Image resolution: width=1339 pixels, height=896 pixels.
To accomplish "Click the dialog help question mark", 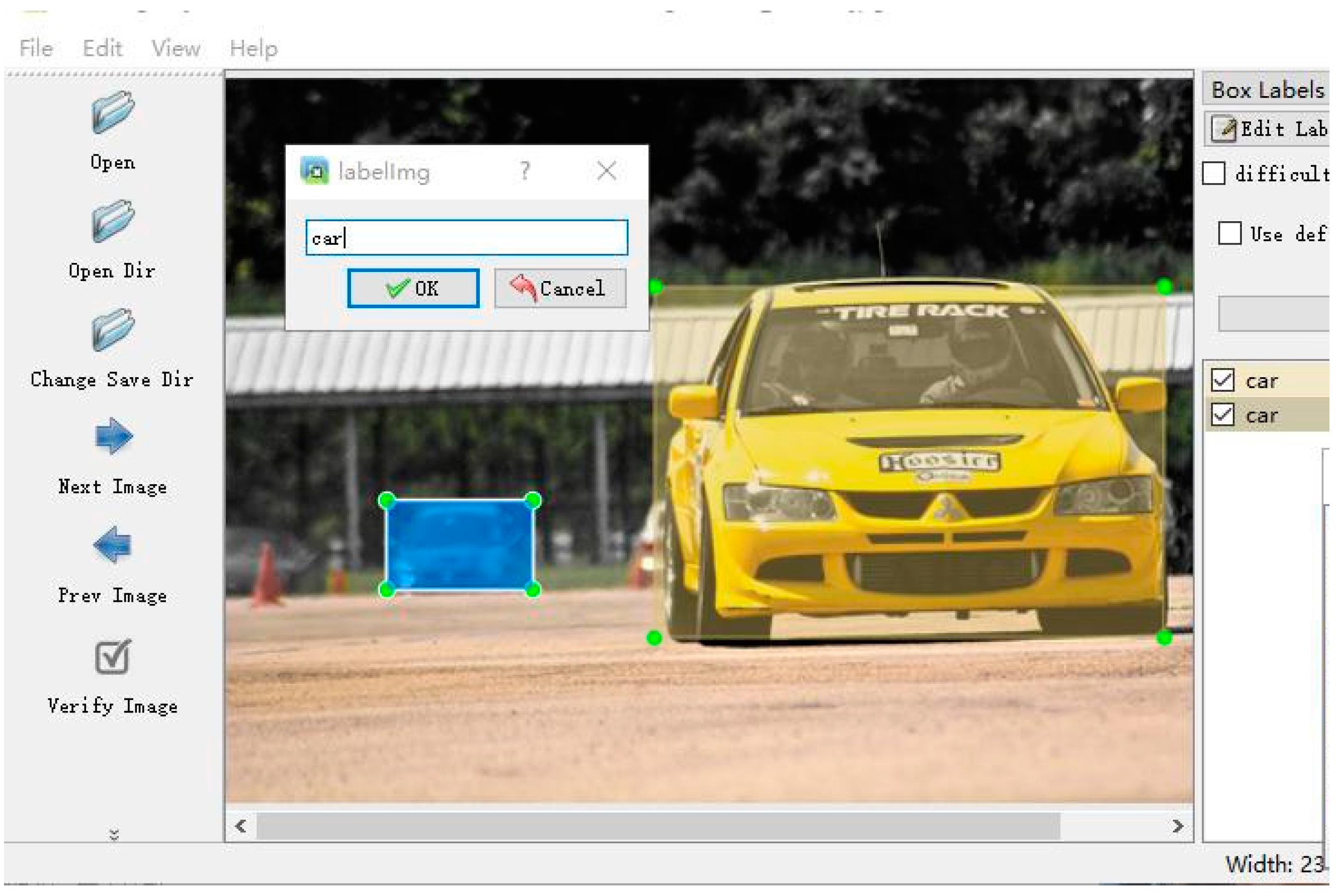I will [526, 171].
